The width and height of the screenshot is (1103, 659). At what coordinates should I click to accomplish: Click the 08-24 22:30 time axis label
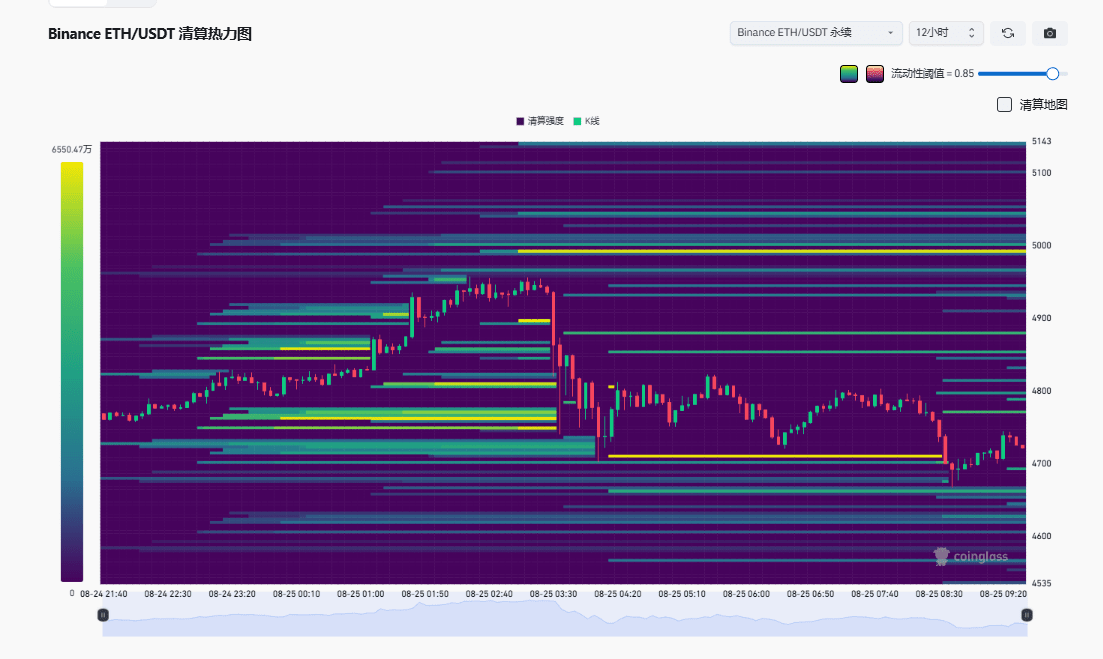167,594
